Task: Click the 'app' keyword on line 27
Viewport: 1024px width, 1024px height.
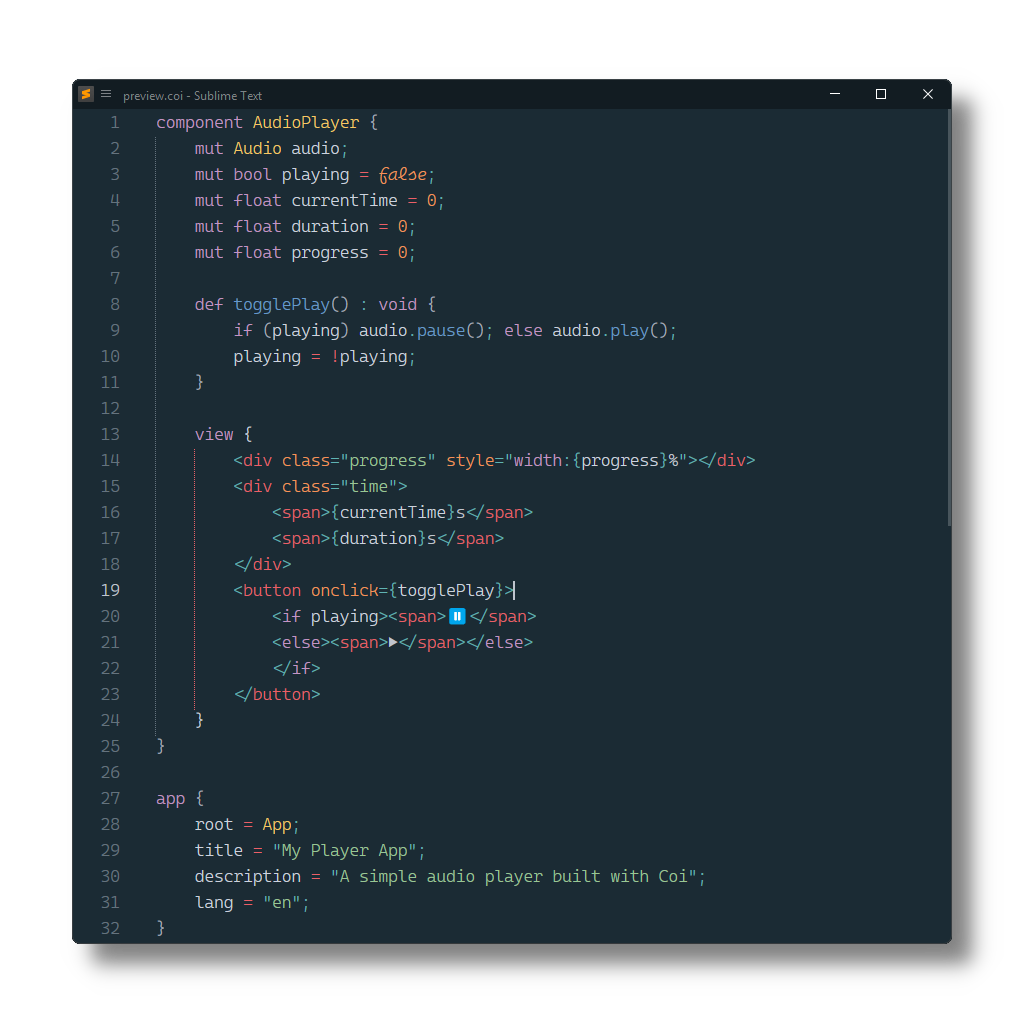Action: pos(170,799)
